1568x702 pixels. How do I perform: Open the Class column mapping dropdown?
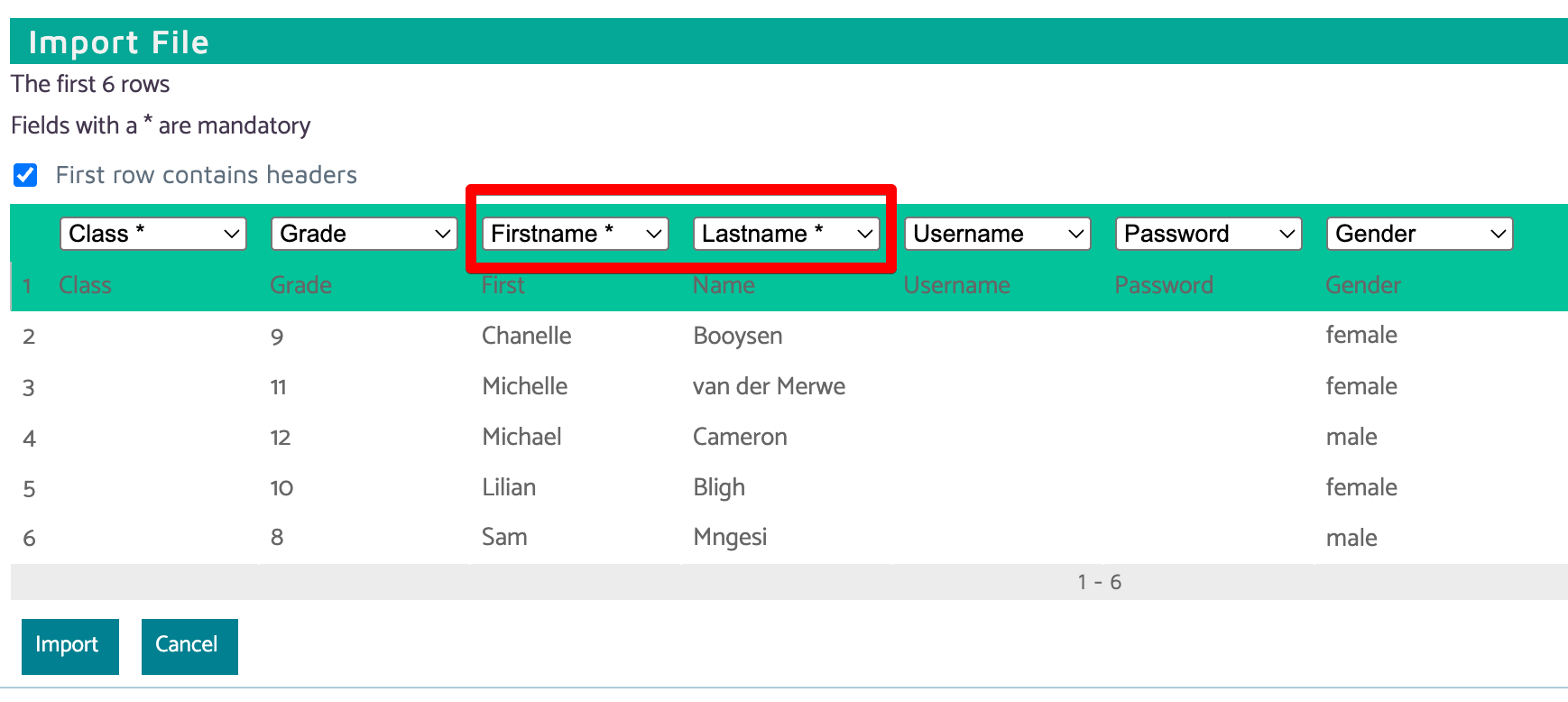[x=153, y=234]
